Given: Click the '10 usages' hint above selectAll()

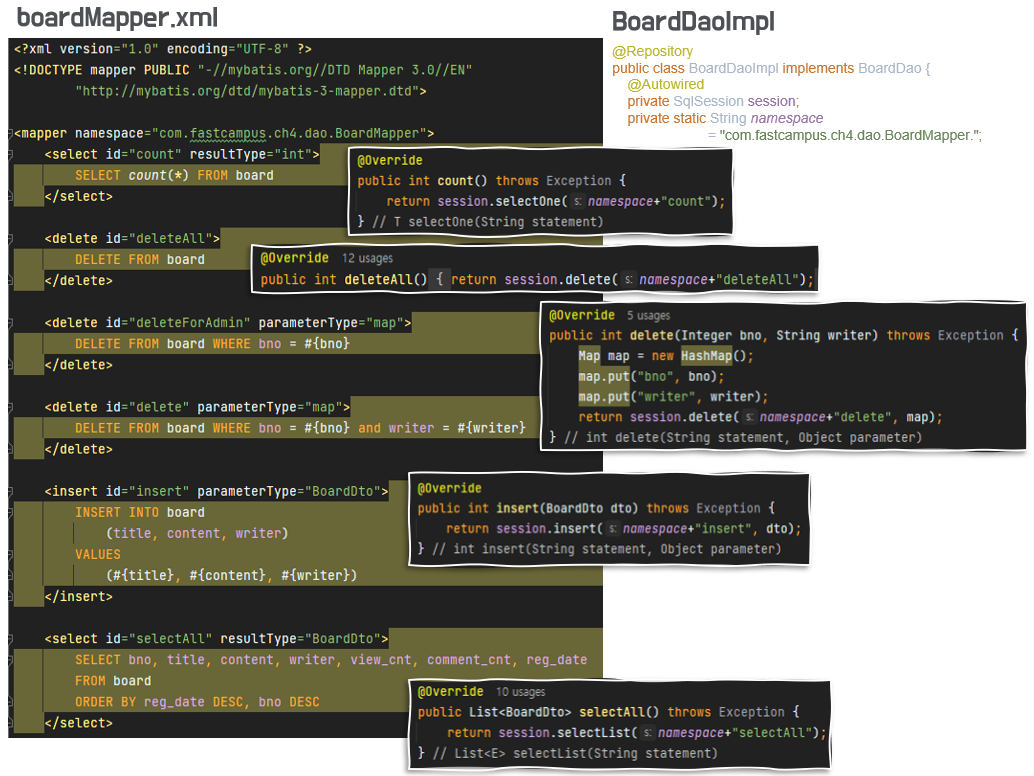Looking at the screenshot, I should (520, 692).
